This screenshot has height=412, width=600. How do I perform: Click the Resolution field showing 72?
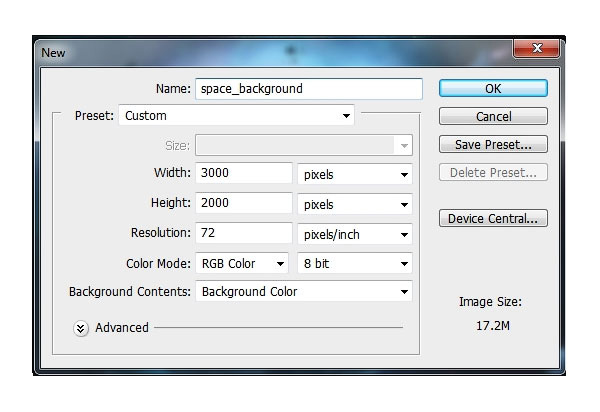pos(243,233)
